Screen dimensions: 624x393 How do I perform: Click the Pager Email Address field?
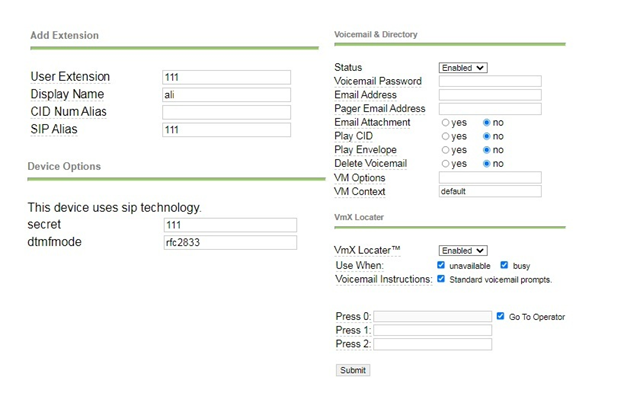pyautogui.click(x=490, y=109)
